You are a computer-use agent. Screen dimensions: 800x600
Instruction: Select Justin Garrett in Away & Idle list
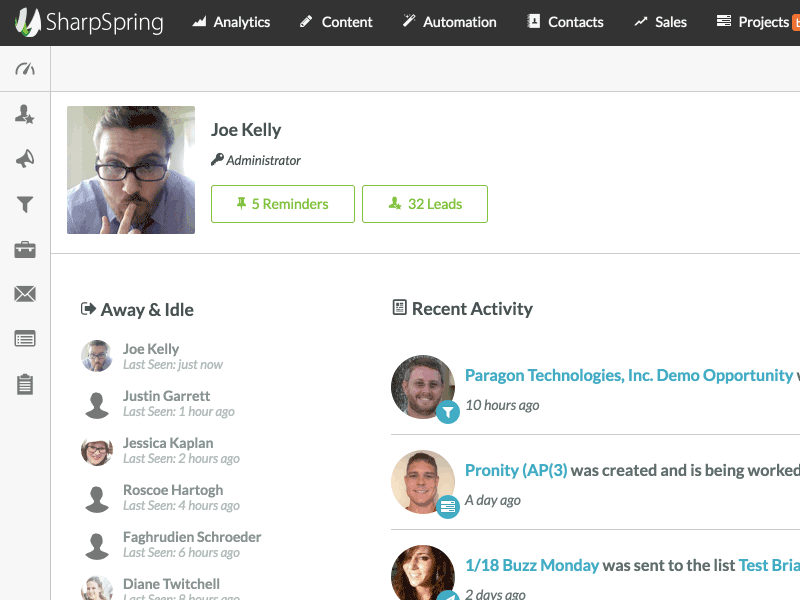(x=166, y=396)
